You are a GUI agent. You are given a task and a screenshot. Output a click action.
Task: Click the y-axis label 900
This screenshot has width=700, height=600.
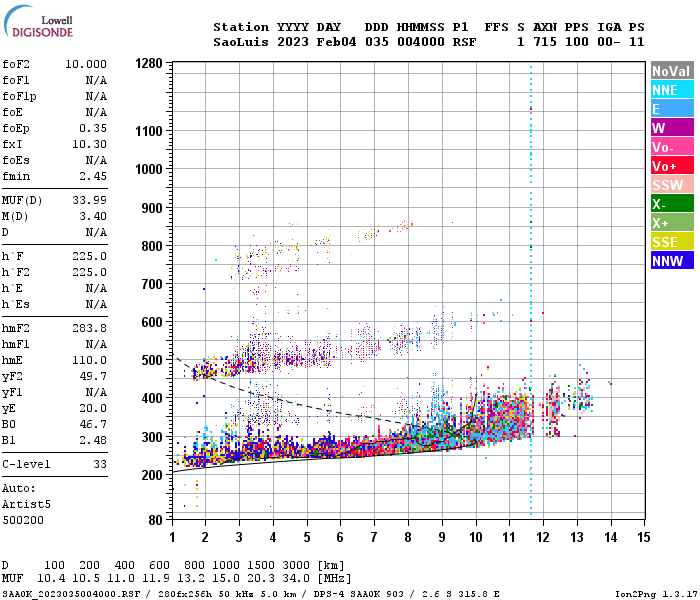pyautogui.click(x=152, y=208)
